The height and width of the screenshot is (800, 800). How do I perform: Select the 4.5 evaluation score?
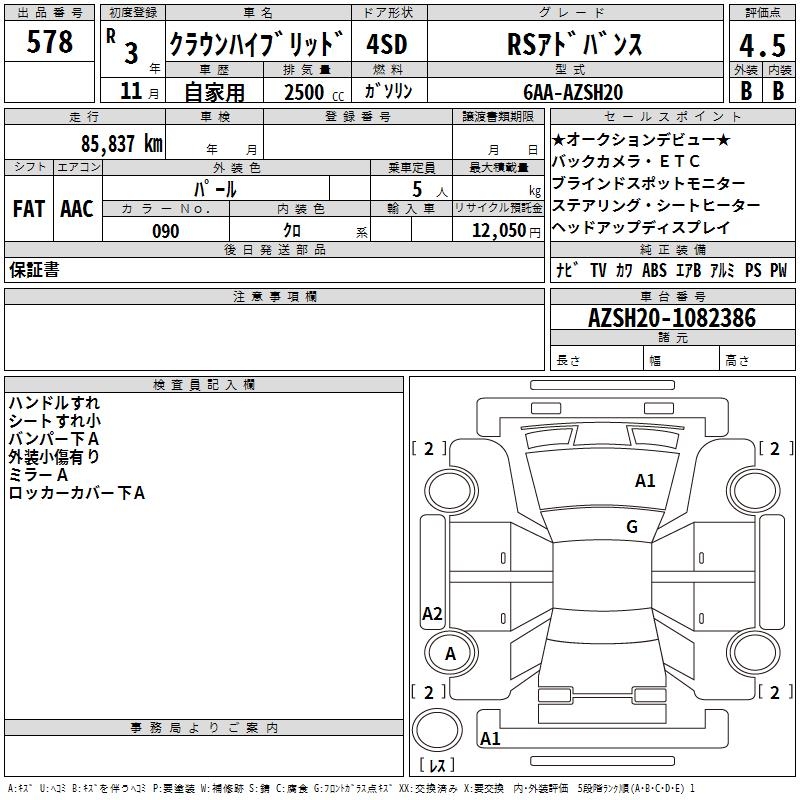click(x=760, y=45)
